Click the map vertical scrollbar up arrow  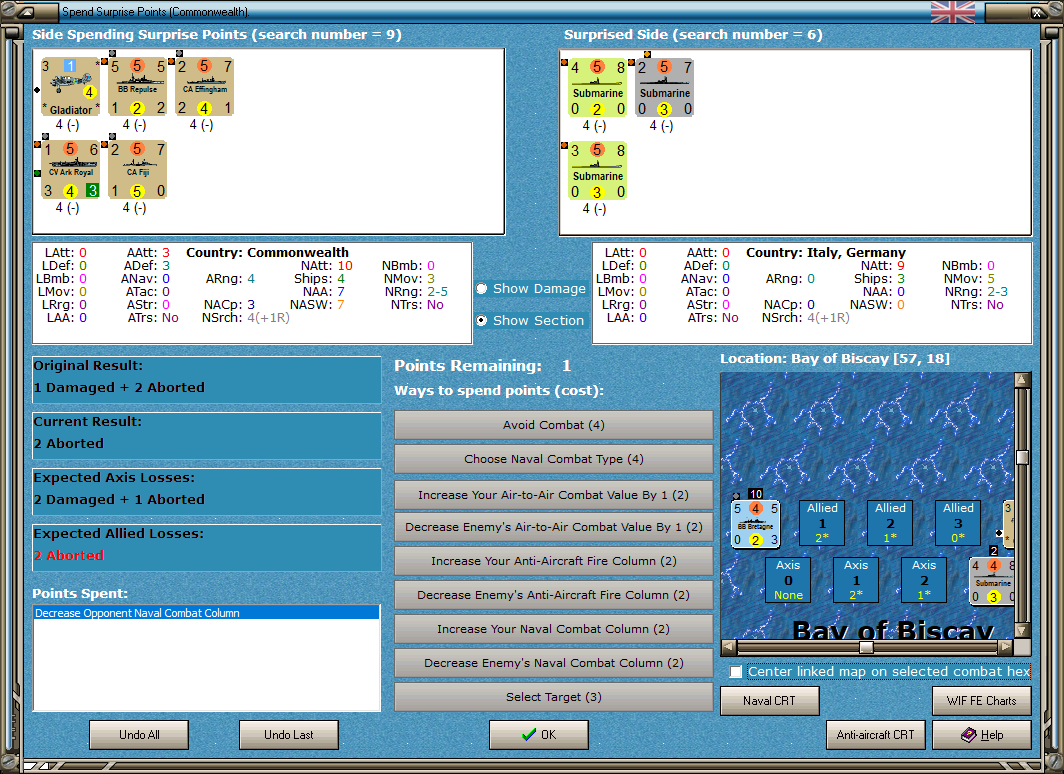1023,380
